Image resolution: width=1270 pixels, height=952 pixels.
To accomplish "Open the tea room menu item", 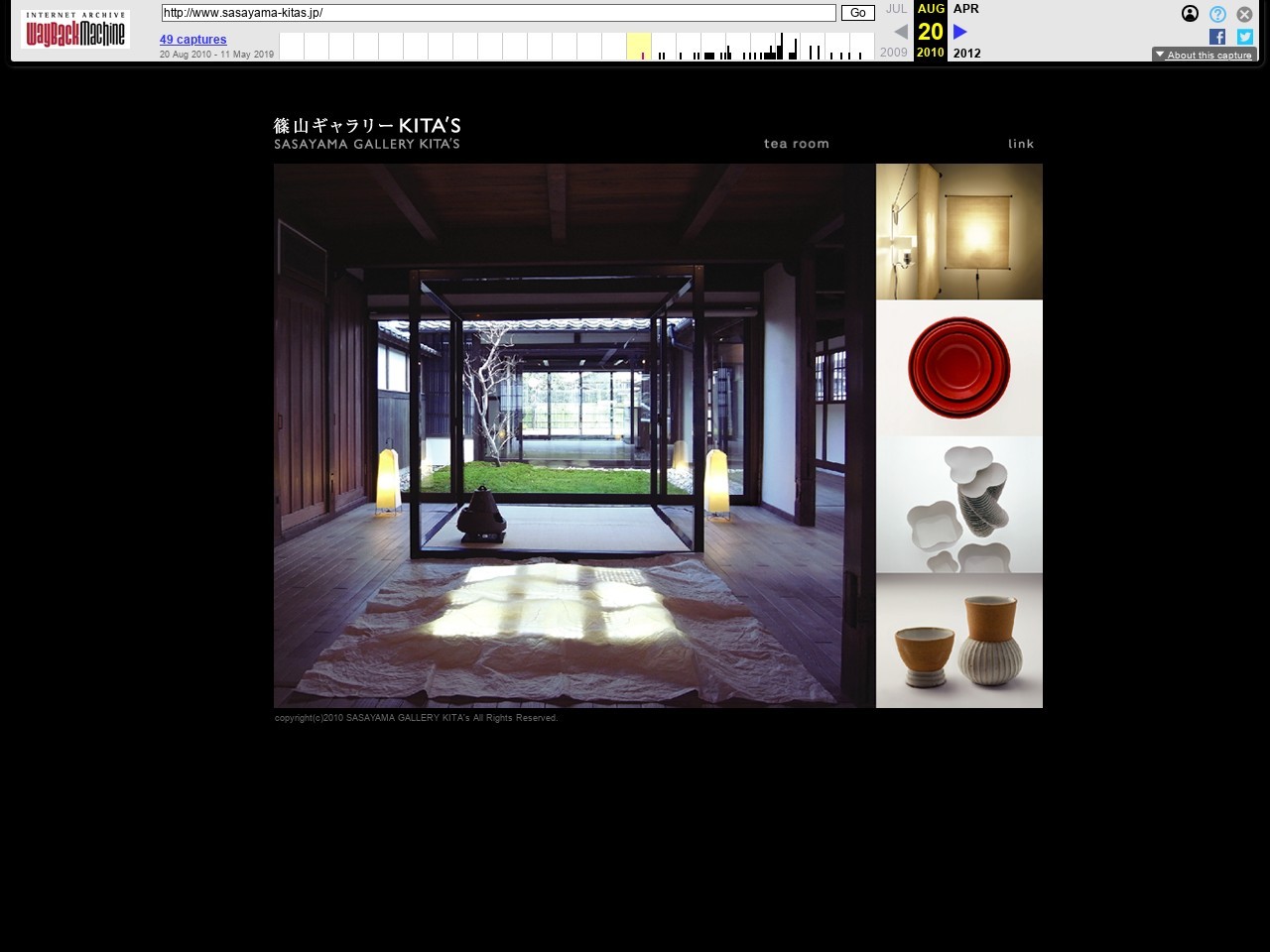I will pyautogui.click(x=796, y=144).
